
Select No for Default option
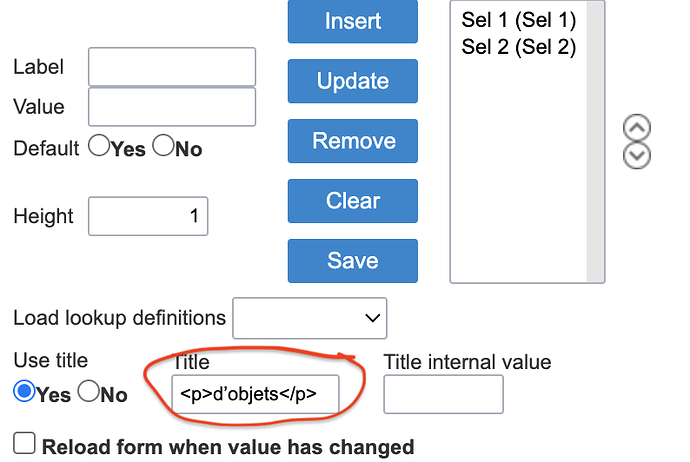click(163, 146)
